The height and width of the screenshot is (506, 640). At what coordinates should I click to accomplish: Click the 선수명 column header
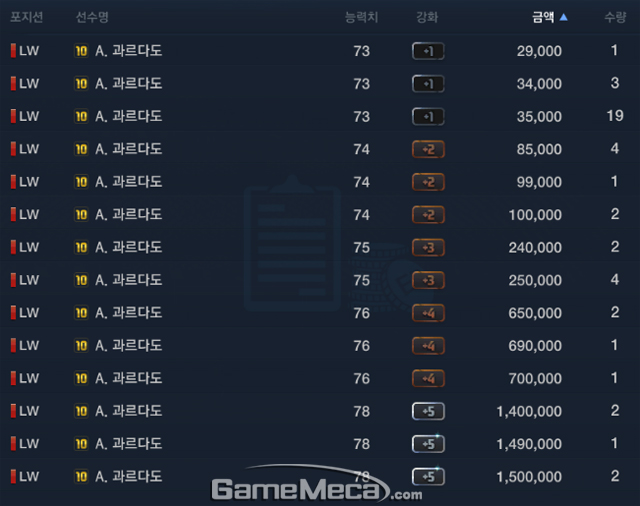coord(92,17)
